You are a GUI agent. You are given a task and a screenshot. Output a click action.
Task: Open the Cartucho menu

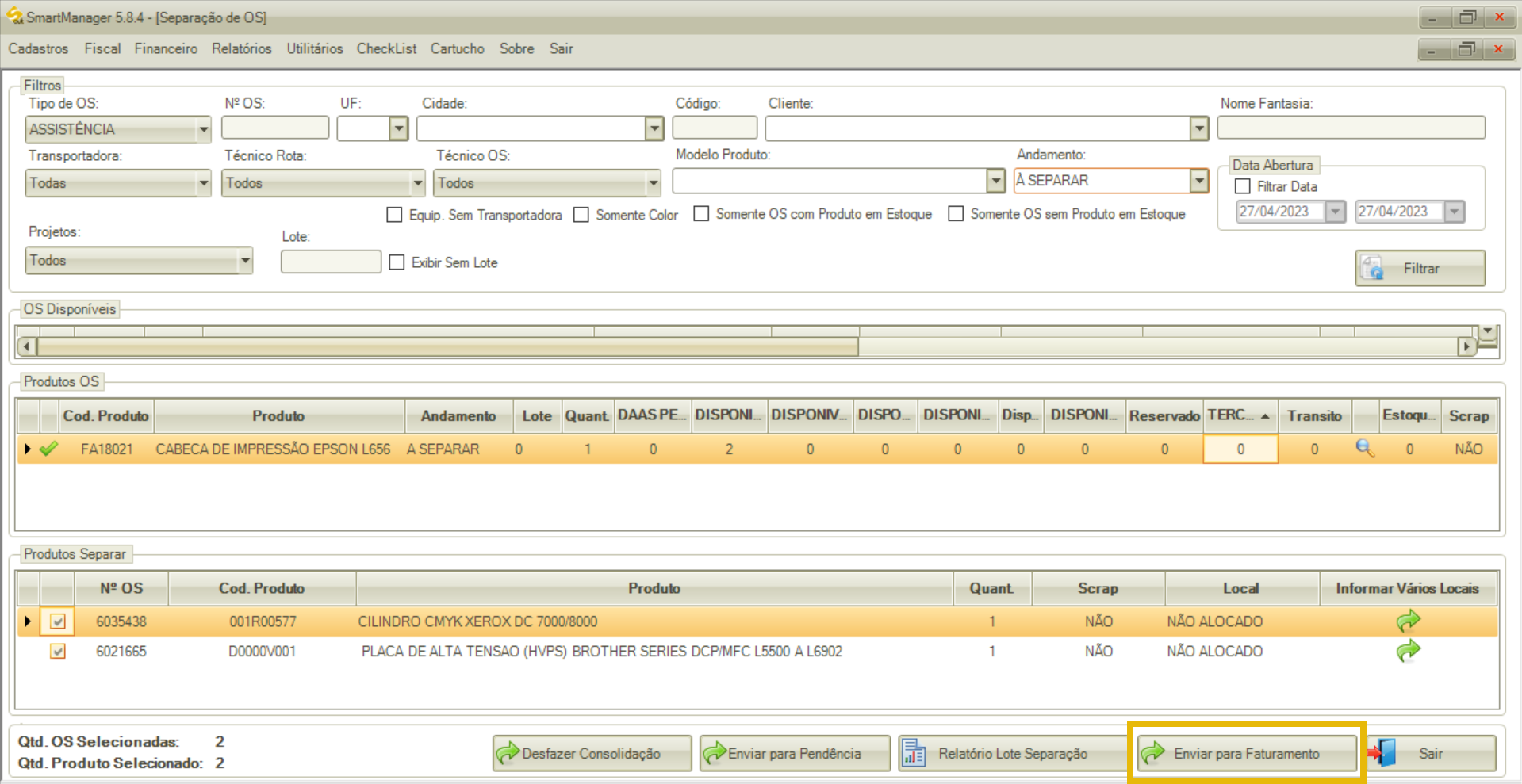tap(457, 48)
